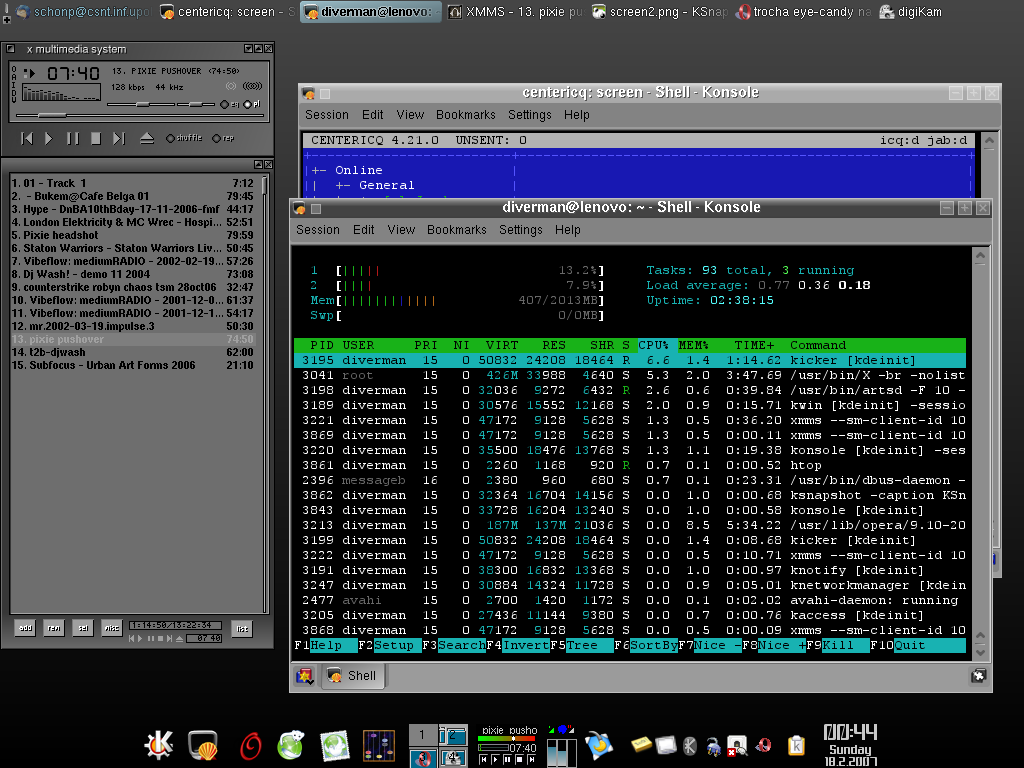Open Bookmarks menu in centericq Konsole
This screenshot has height=768, width=1024.
(x=466, y=115)
